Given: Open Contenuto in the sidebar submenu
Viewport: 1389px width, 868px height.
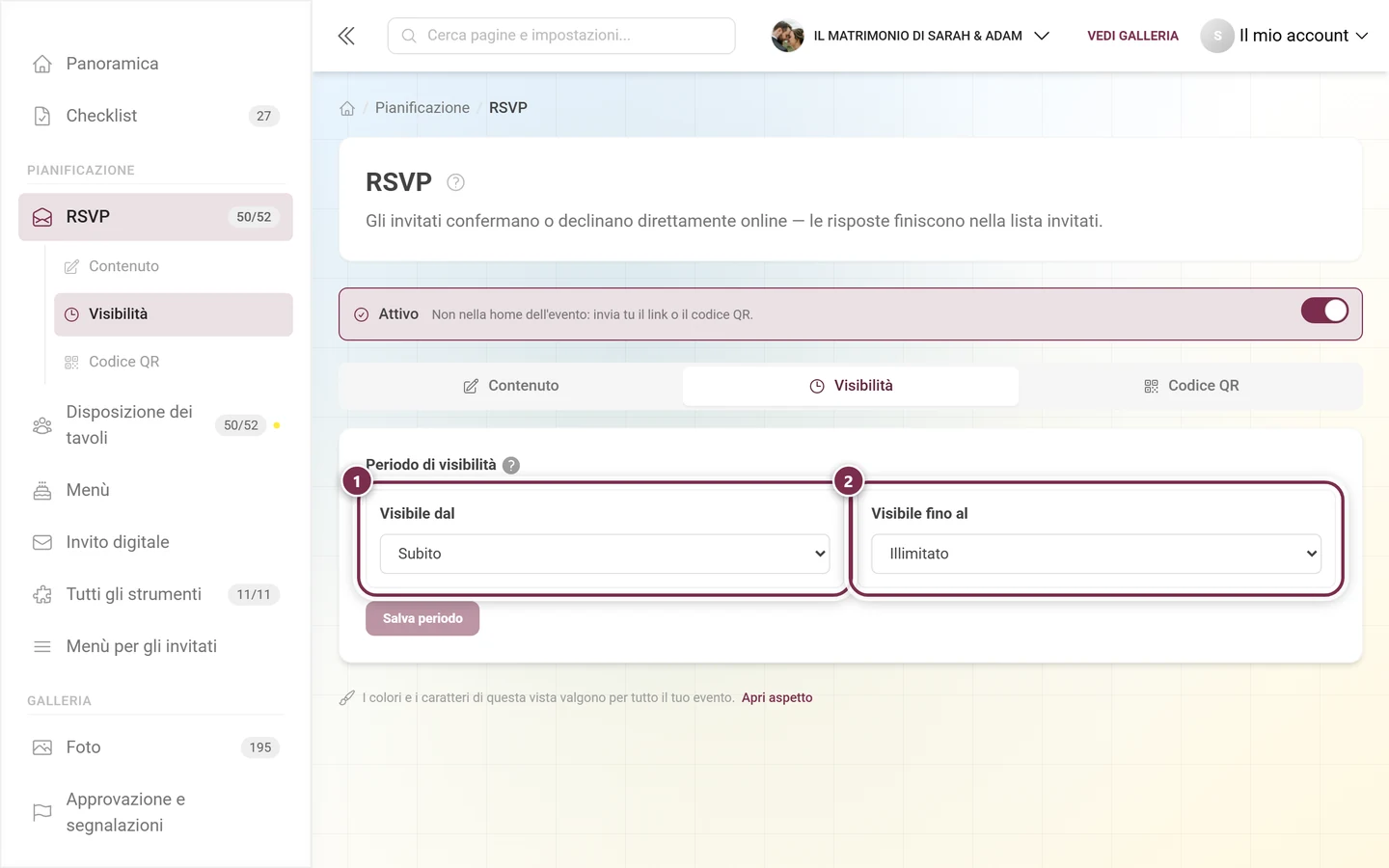Looking at the screenshot, I should (174, 266).
